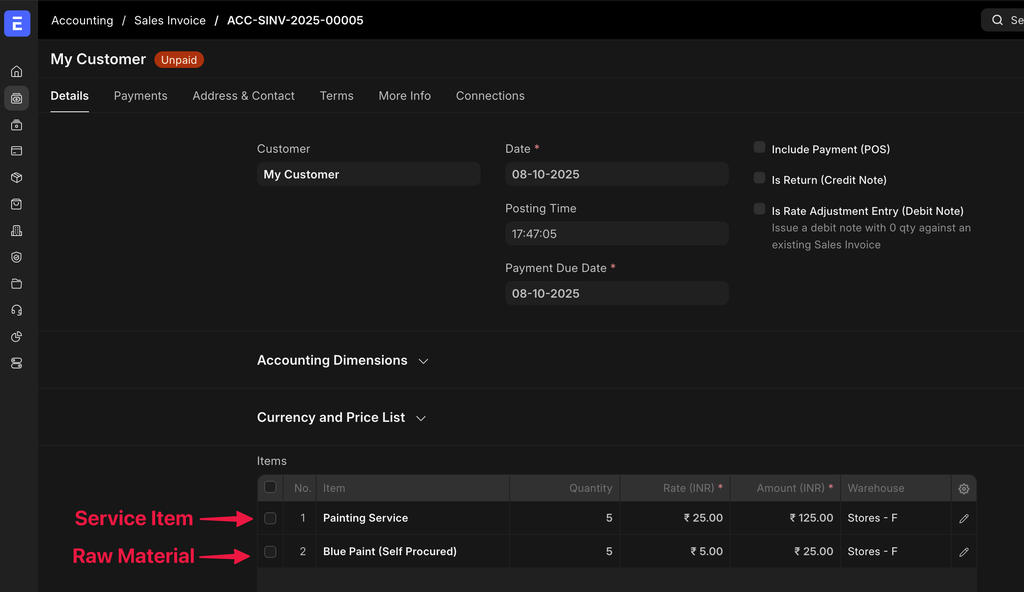Check the Is Return (Credit Note) box
This screenshot has height=592, width=1024.
pyautogui.click(x=759, y=177)
